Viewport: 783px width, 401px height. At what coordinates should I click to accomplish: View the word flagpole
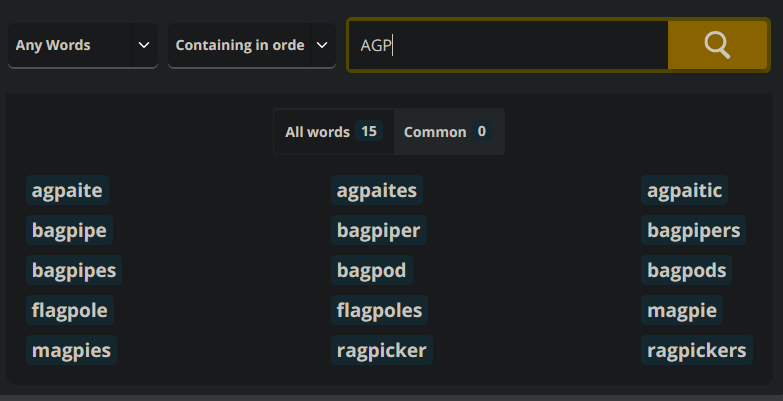[x=70, y=310]
